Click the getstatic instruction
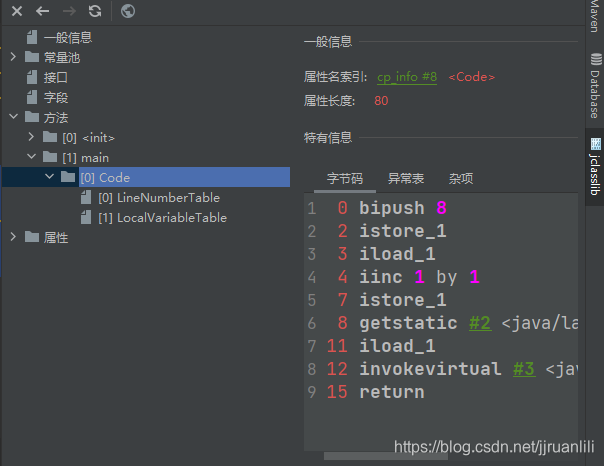 tap(408, 323)
